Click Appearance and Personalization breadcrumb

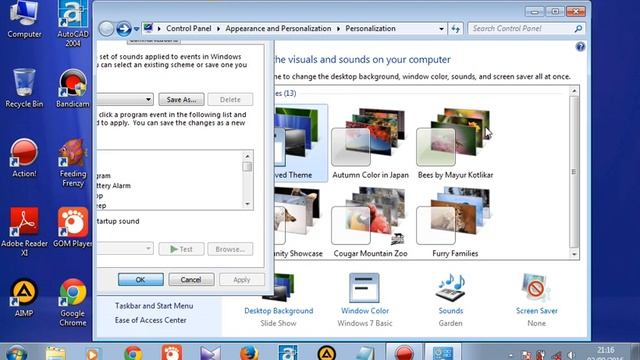(278, 29)
